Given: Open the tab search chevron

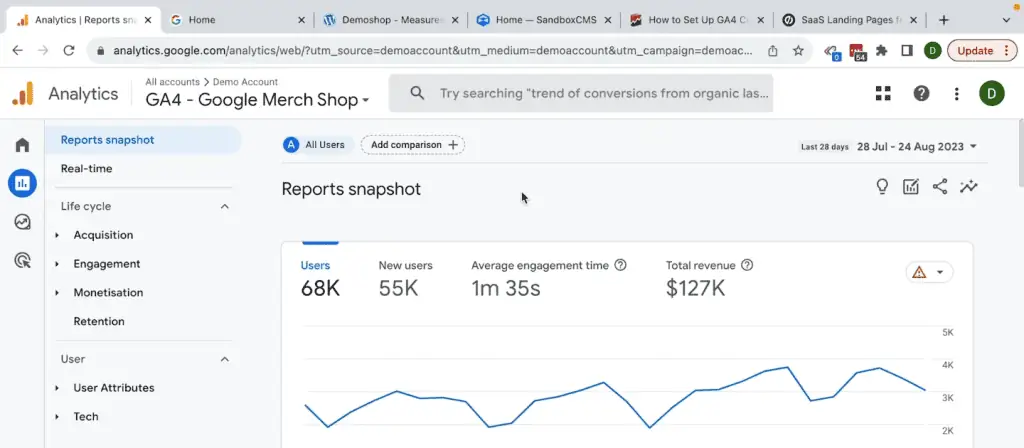Looking at the screenshot, I should pos(1006,20).
